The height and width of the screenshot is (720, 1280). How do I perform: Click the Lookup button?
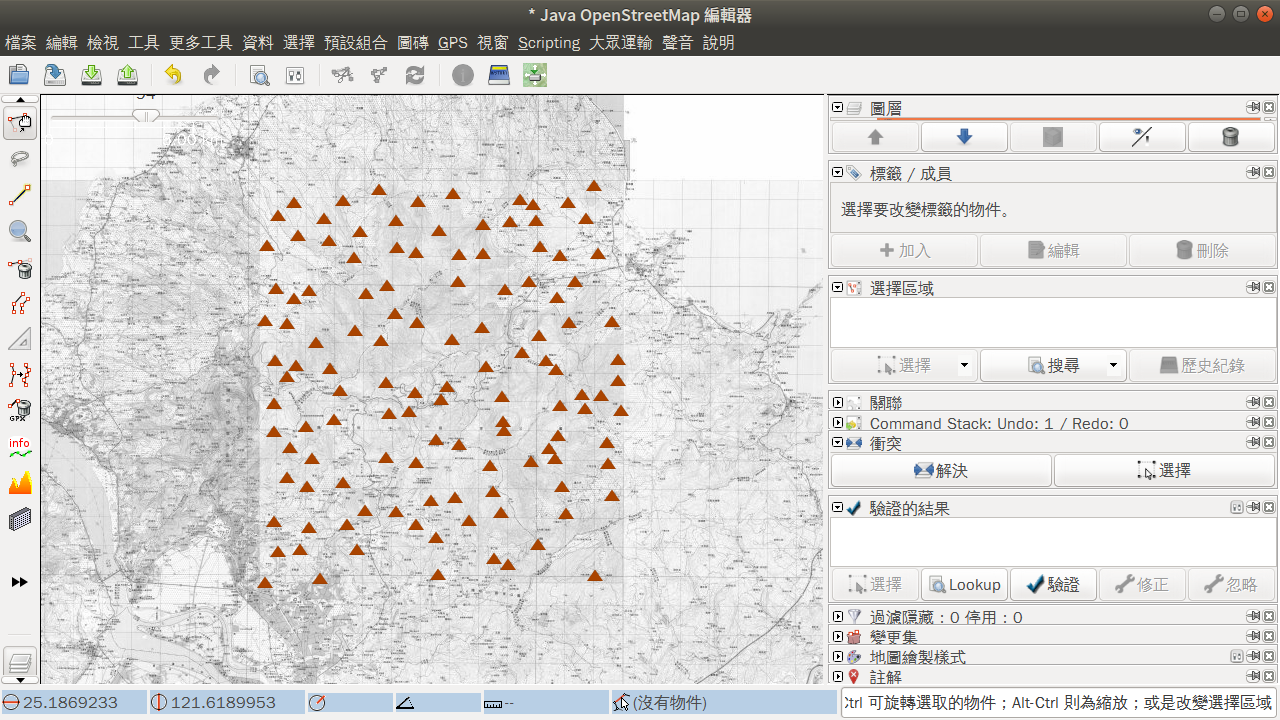(x=964, y=585)
